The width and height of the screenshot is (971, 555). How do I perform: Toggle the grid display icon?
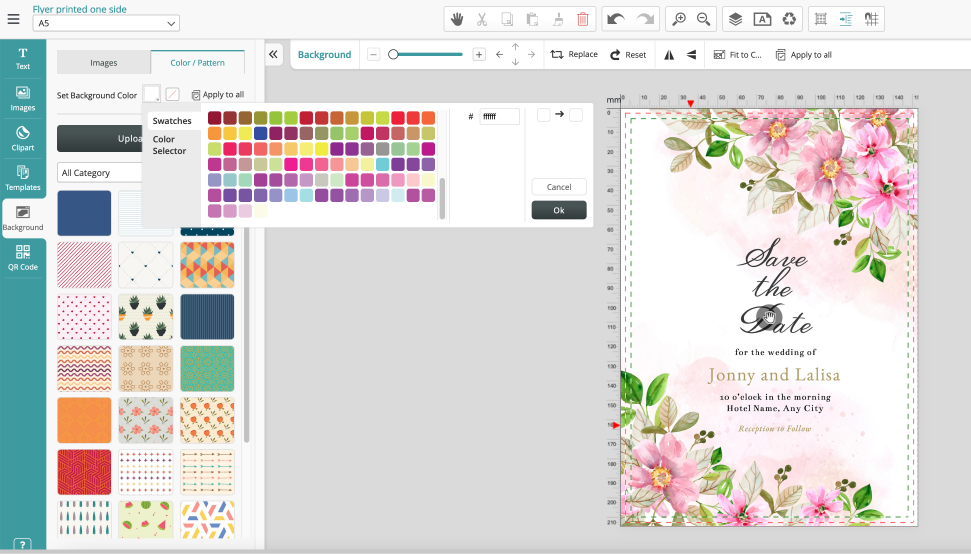click(x=820, y=19)
